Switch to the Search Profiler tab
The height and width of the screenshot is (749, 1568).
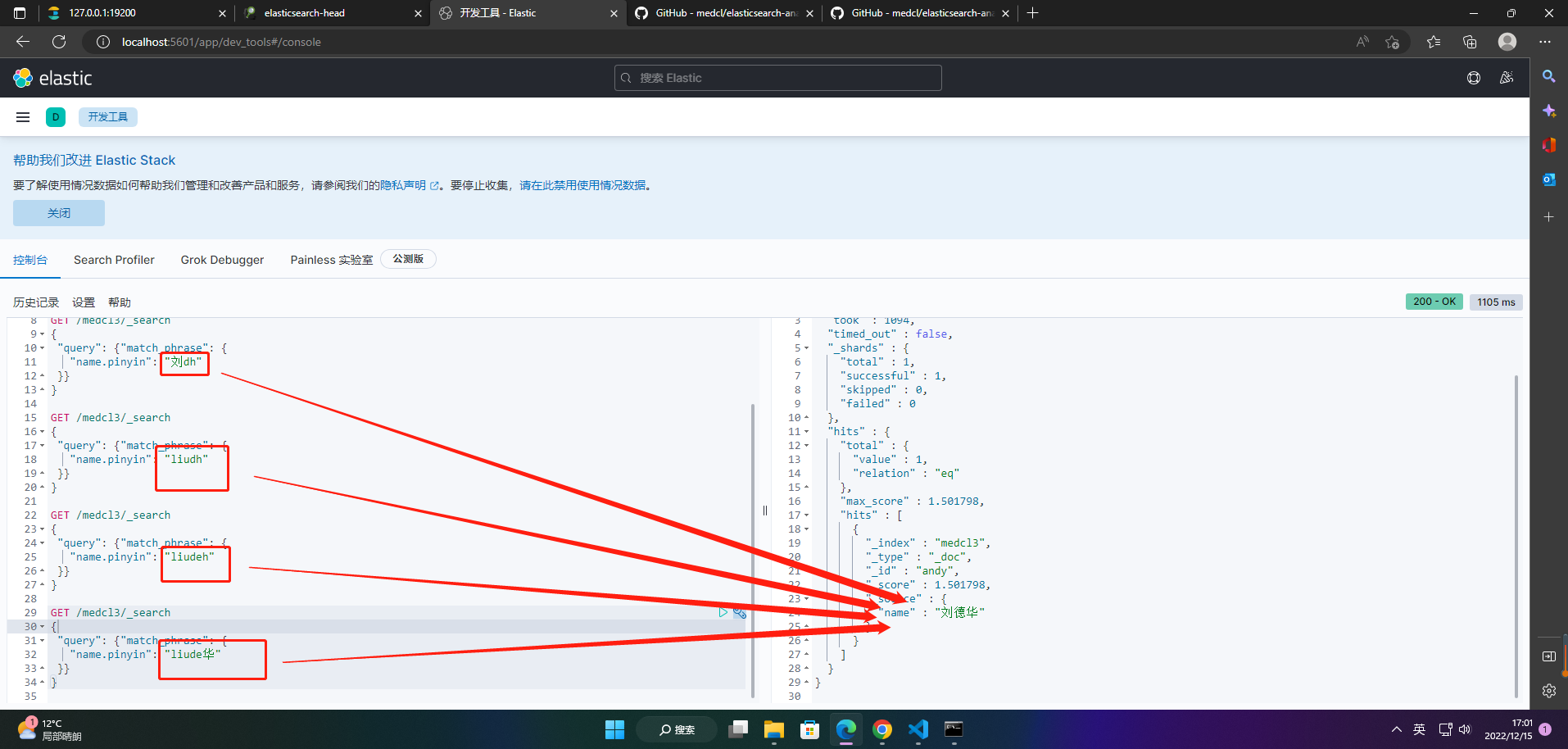point(114,260)
